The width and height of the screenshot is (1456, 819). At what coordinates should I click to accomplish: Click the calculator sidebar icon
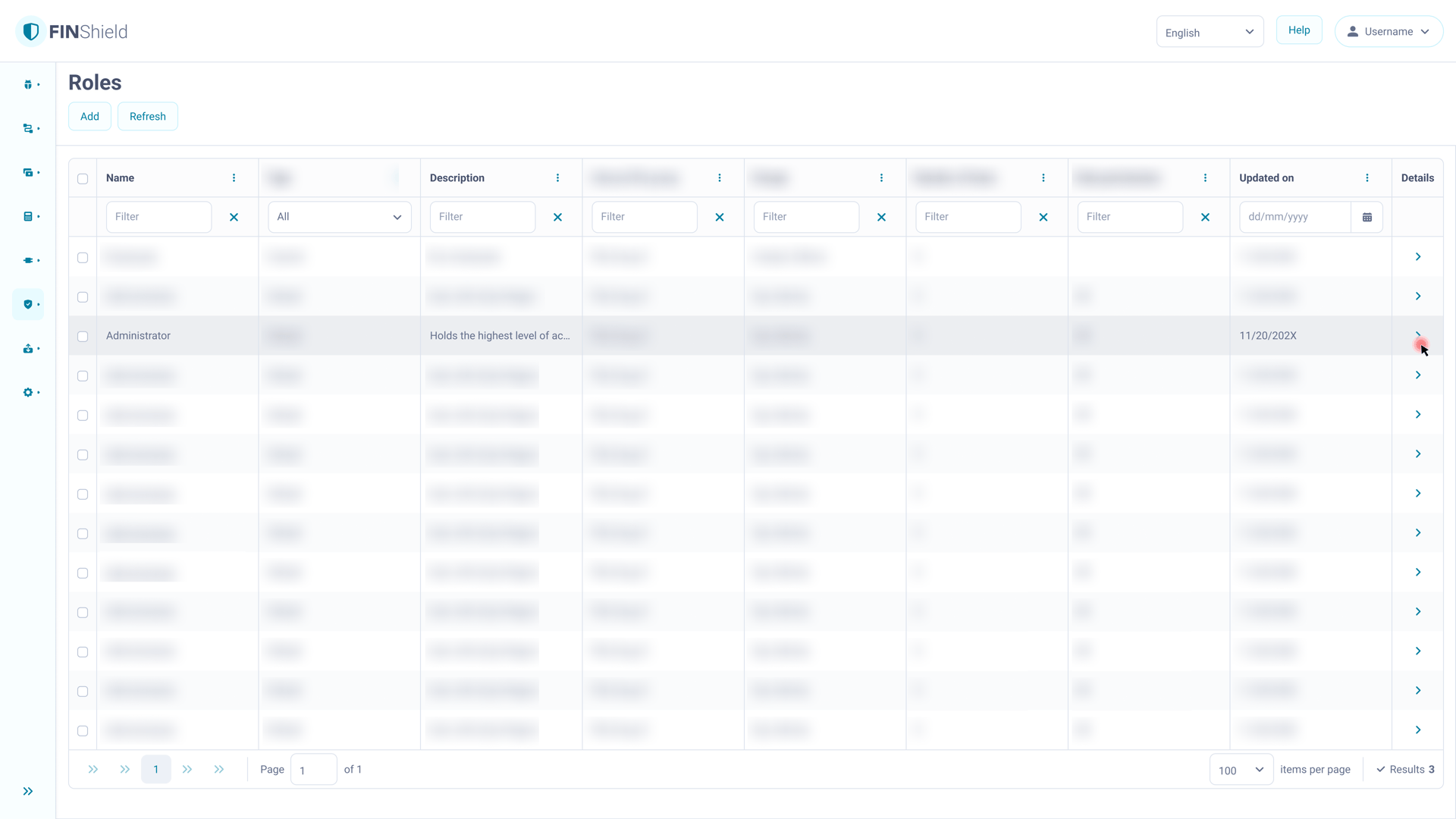[28, 217]
